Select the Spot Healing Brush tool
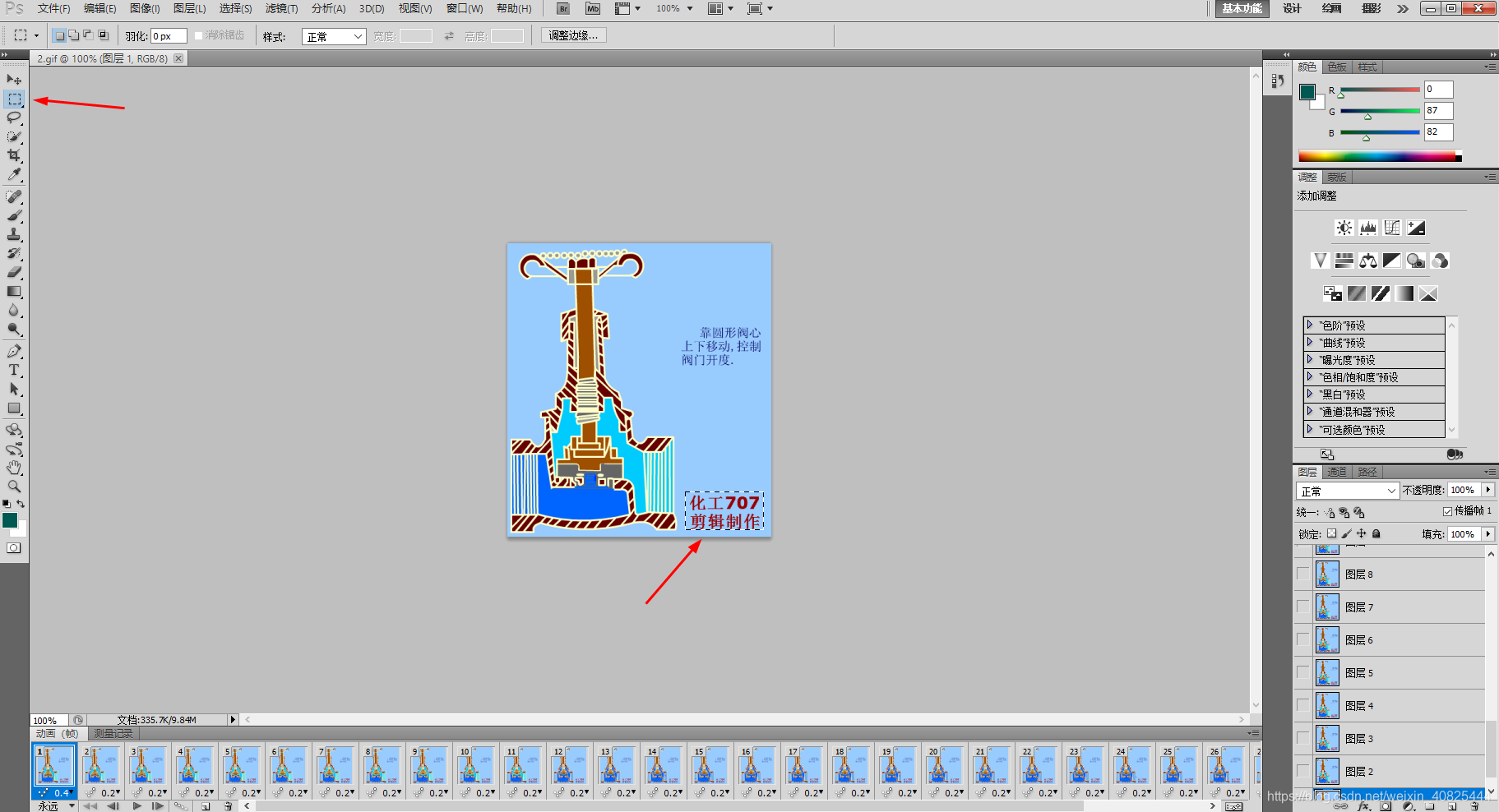 (14, 196)
